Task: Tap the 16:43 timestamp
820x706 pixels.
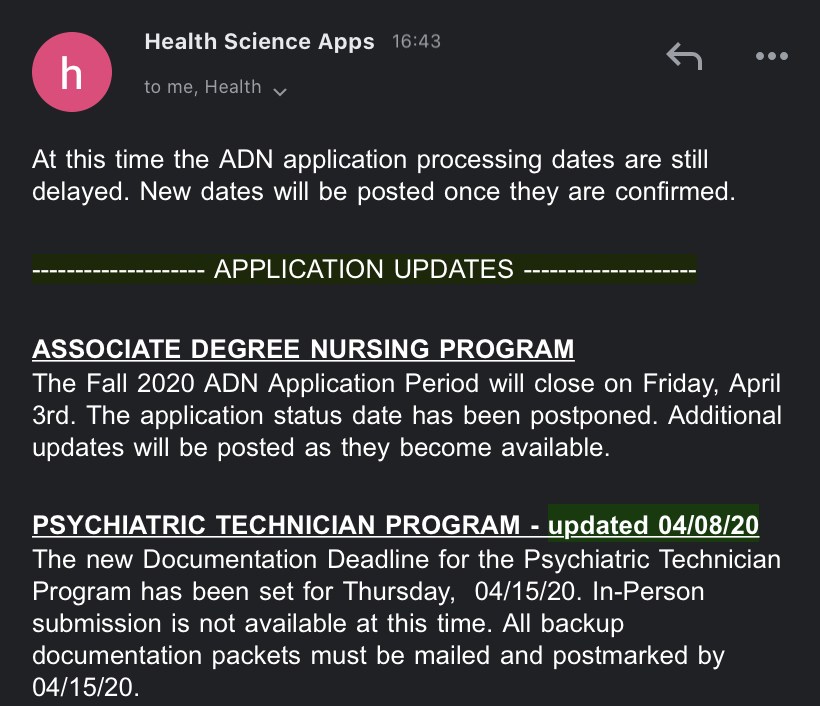Action: (416, 41)
